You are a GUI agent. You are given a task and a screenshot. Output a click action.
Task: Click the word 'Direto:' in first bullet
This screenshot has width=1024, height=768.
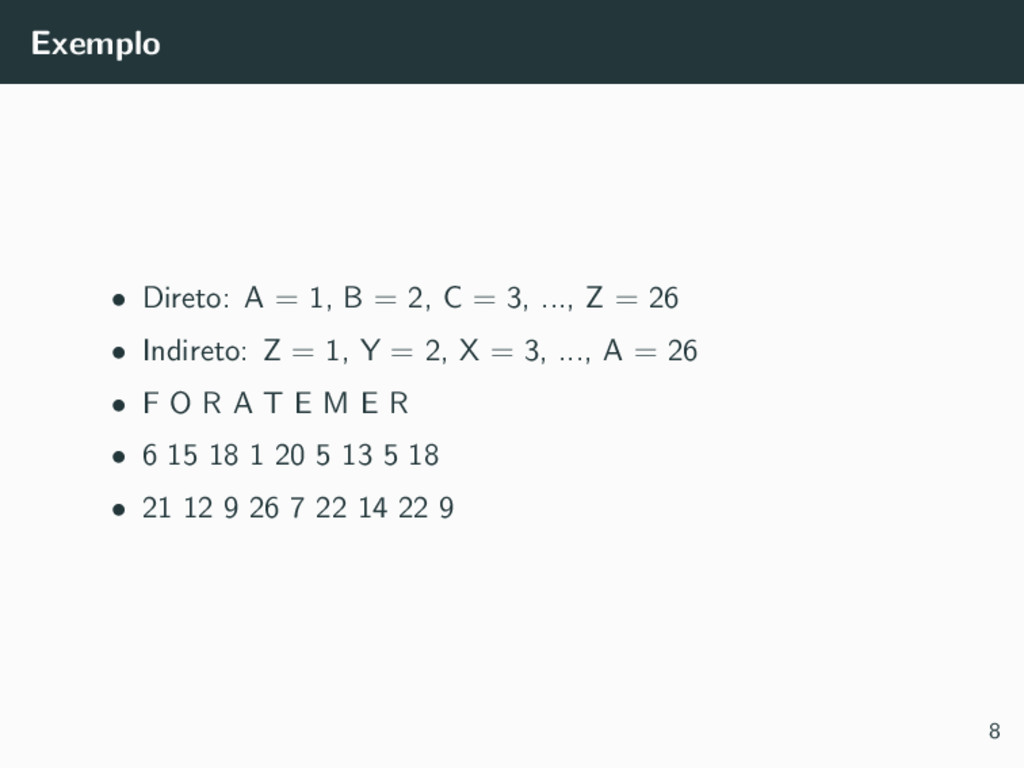pos(186,298)
